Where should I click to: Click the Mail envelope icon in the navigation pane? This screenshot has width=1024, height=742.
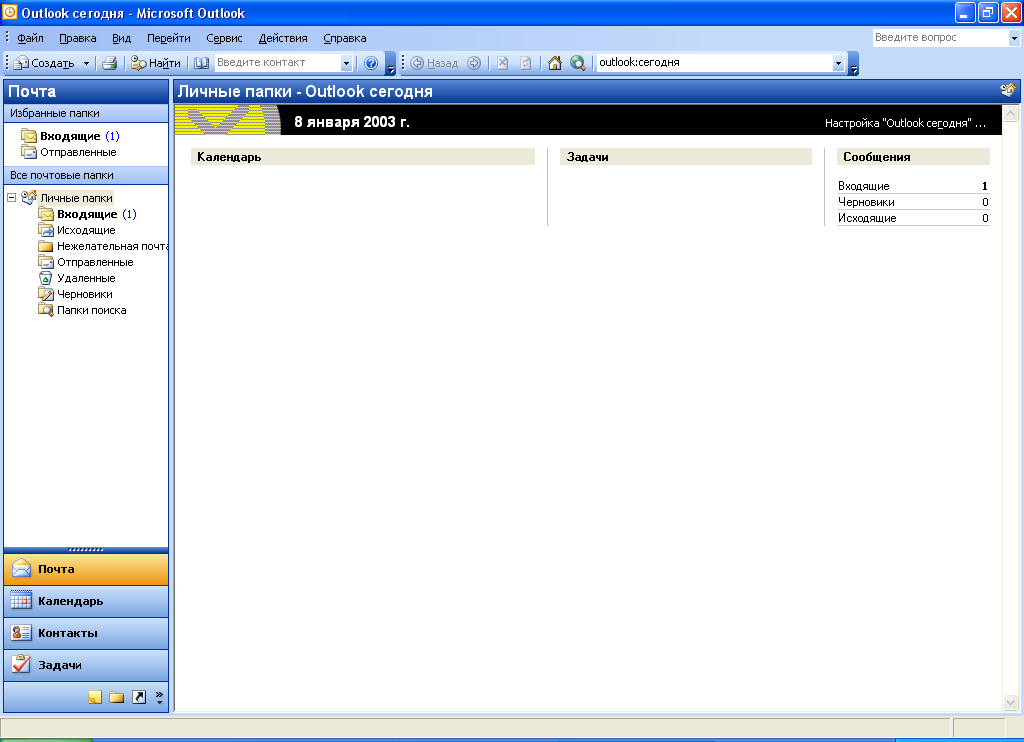tap(21, 568)
